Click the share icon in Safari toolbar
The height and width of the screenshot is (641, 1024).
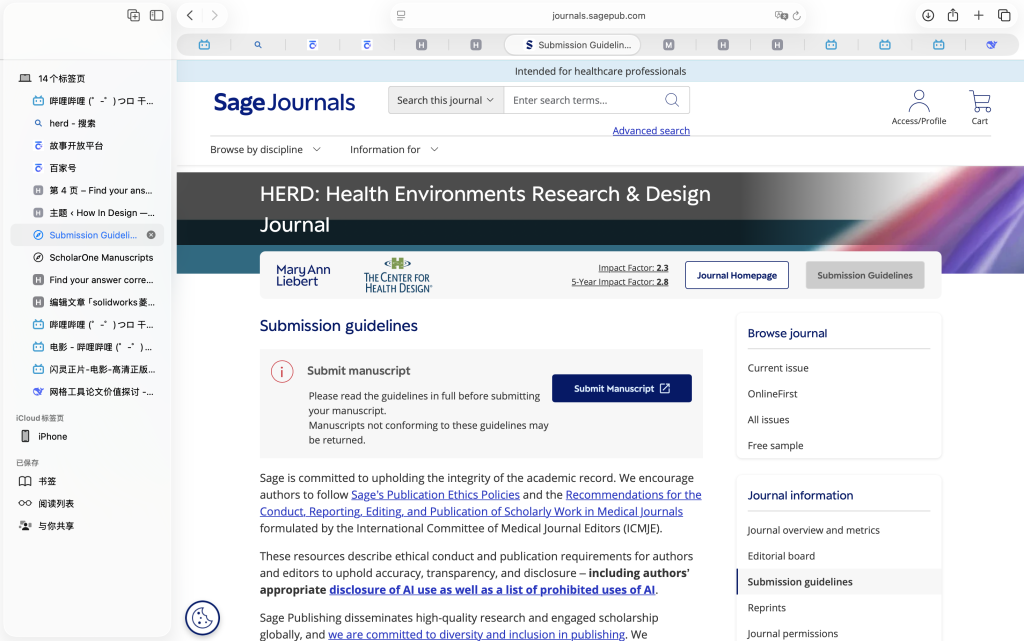coord(953,15)
